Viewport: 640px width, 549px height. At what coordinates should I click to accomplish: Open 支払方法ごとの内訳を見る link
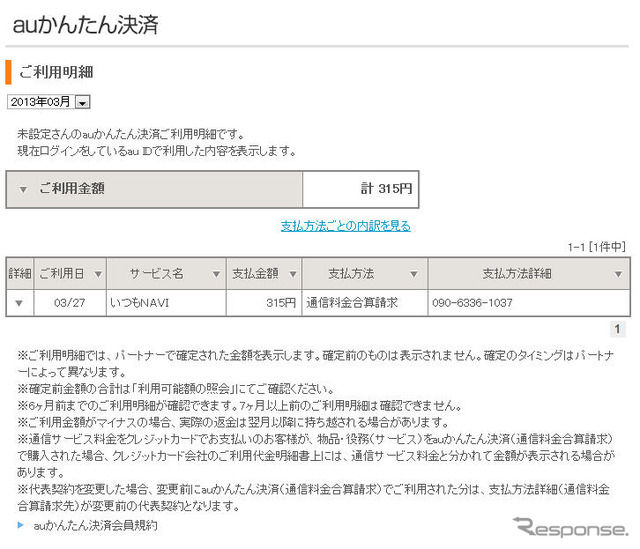345,226
